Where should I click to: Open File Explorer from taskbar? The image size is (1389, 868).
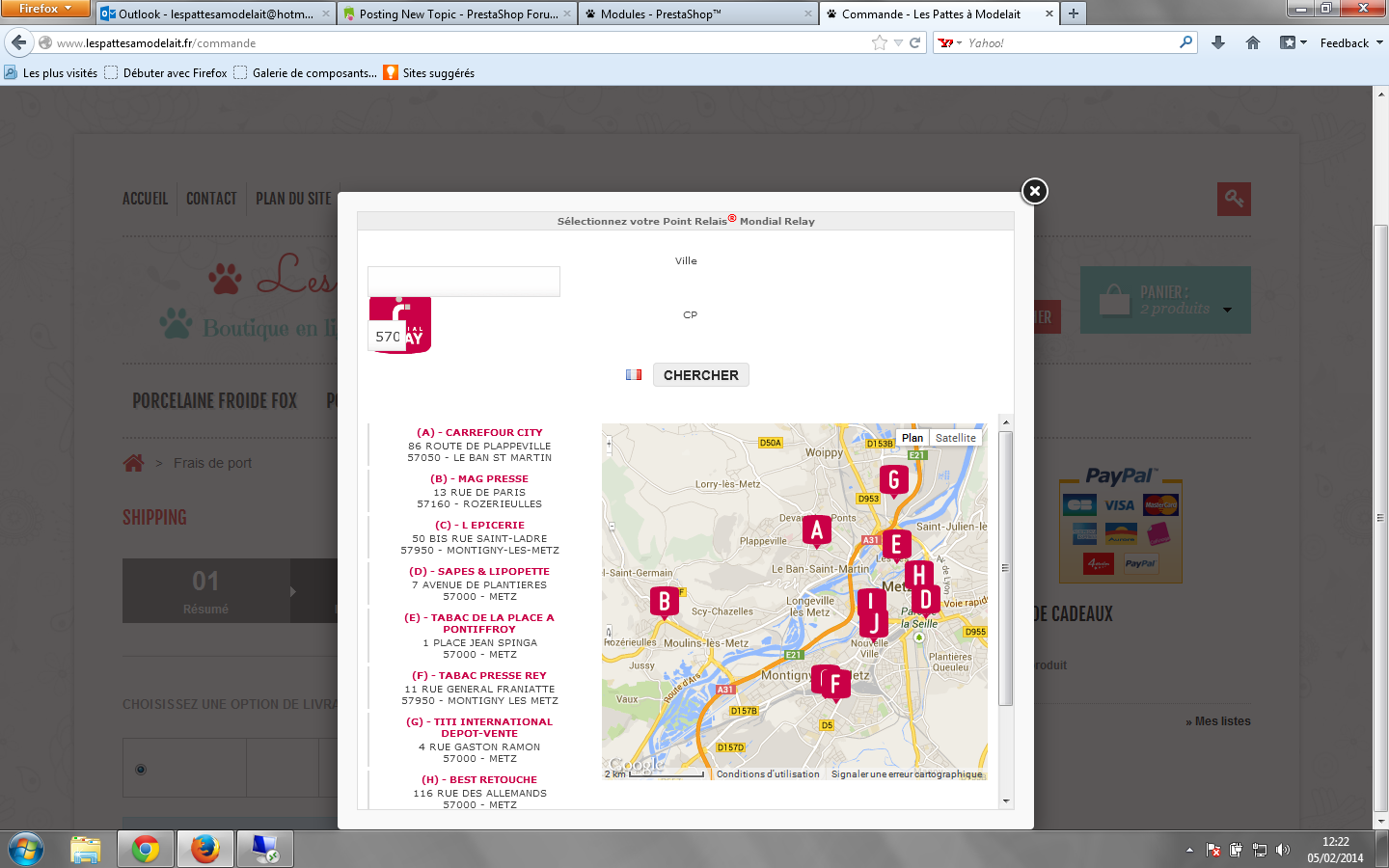[86, 849]
